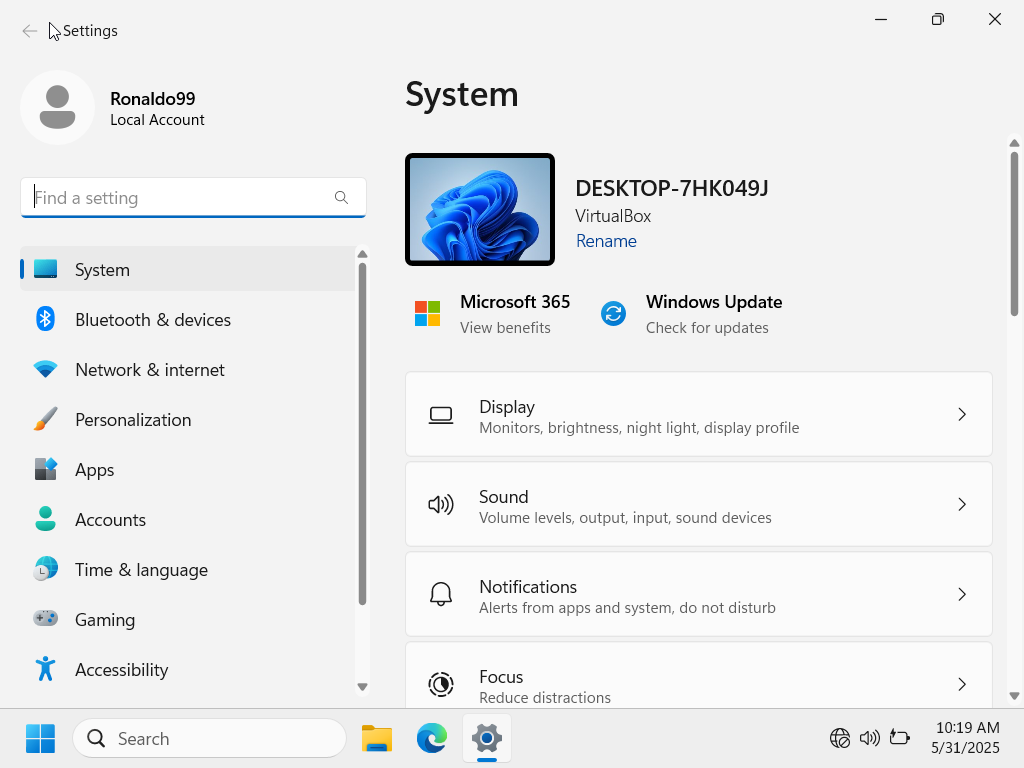
Task: Click the paintbrush Personalization icon
Action: pyautogui.click(x=45, y=419)
